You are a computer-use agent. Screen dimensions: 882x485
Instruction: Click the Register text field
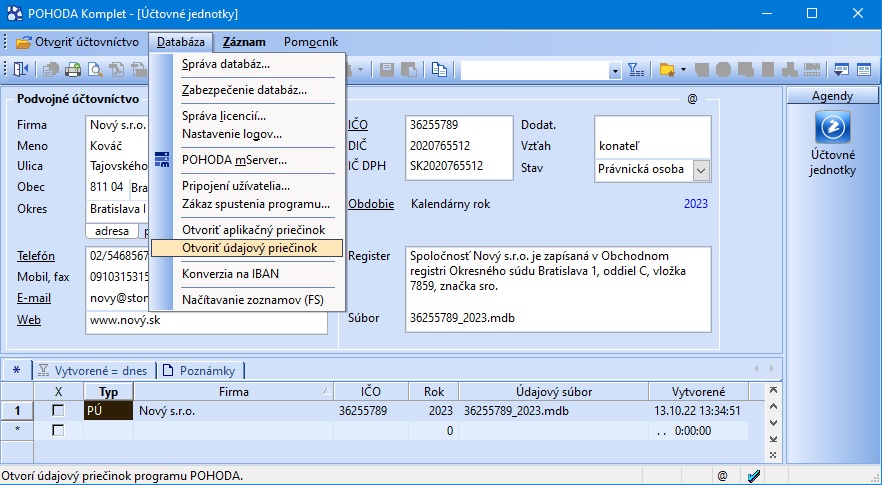(558, 279)
